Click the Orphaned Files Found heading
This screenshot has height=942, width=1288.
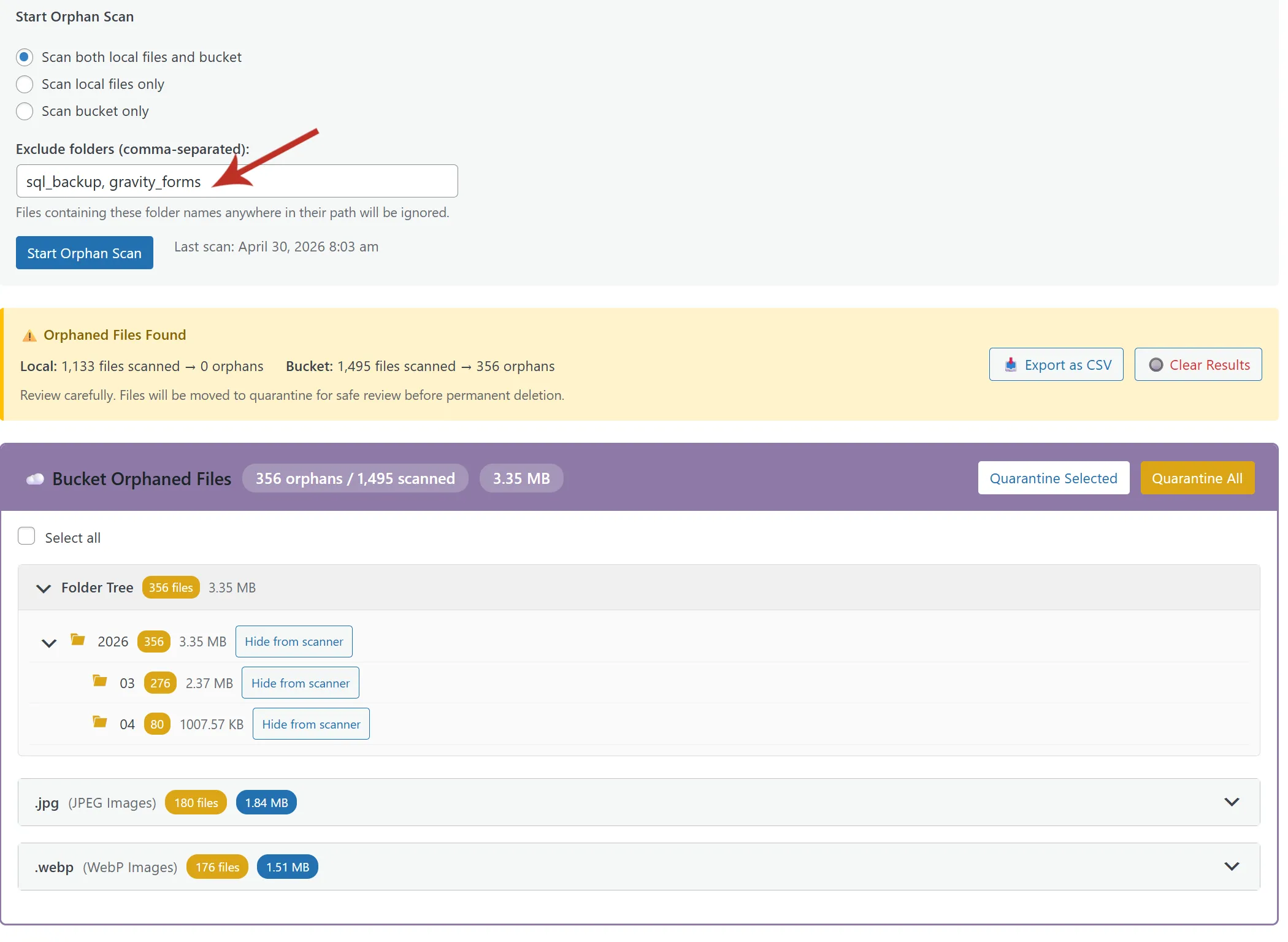coord(115,335)
